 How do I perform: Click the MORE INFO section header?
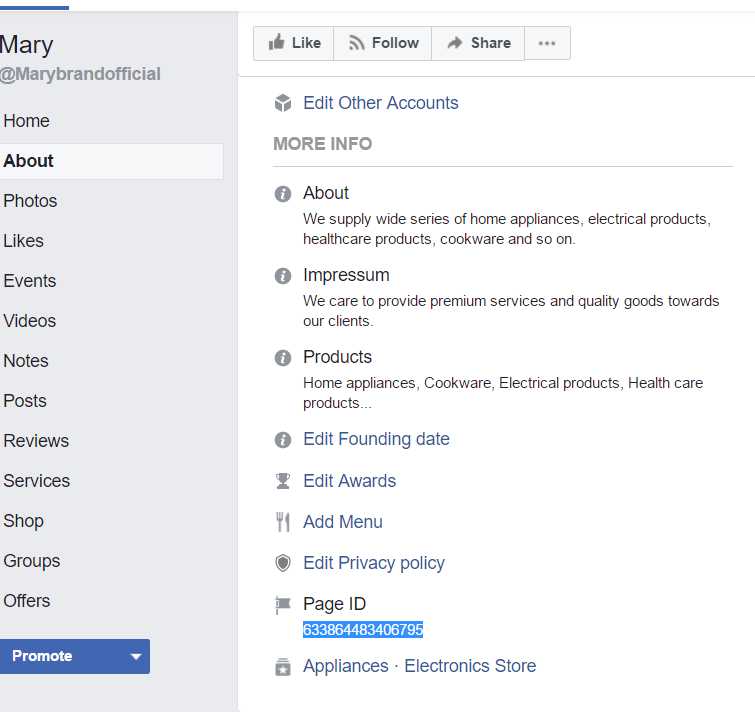[323, 144]
